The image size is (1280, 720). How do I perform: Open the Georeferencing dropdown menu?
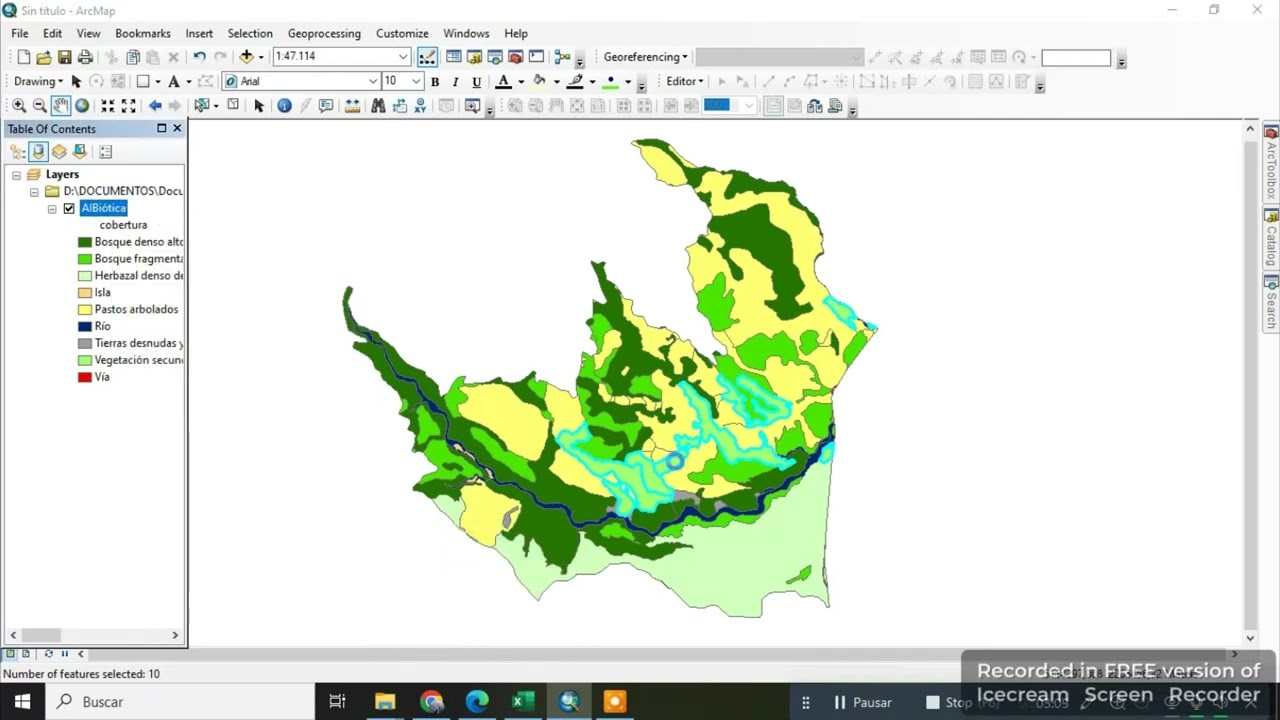[645, 57]
